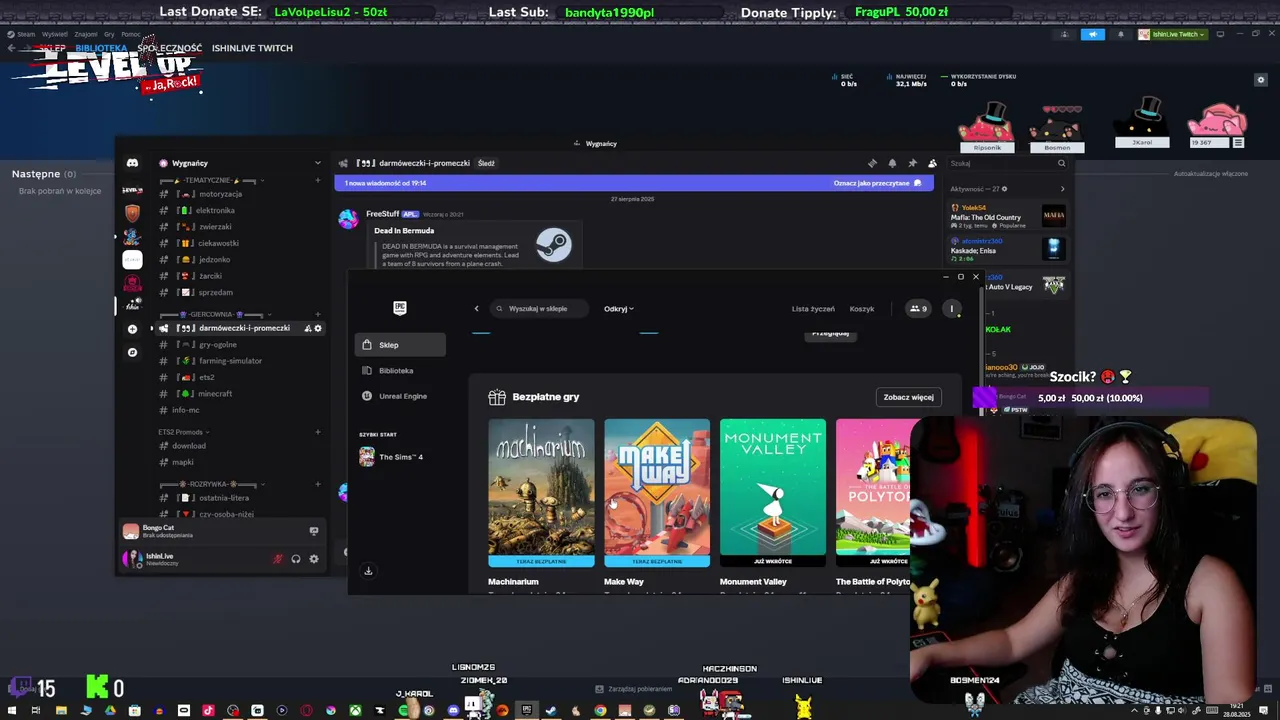The image size is (1280, 720).
Task: Click Discord search box Szukaj
Action: click(1007, 163)
